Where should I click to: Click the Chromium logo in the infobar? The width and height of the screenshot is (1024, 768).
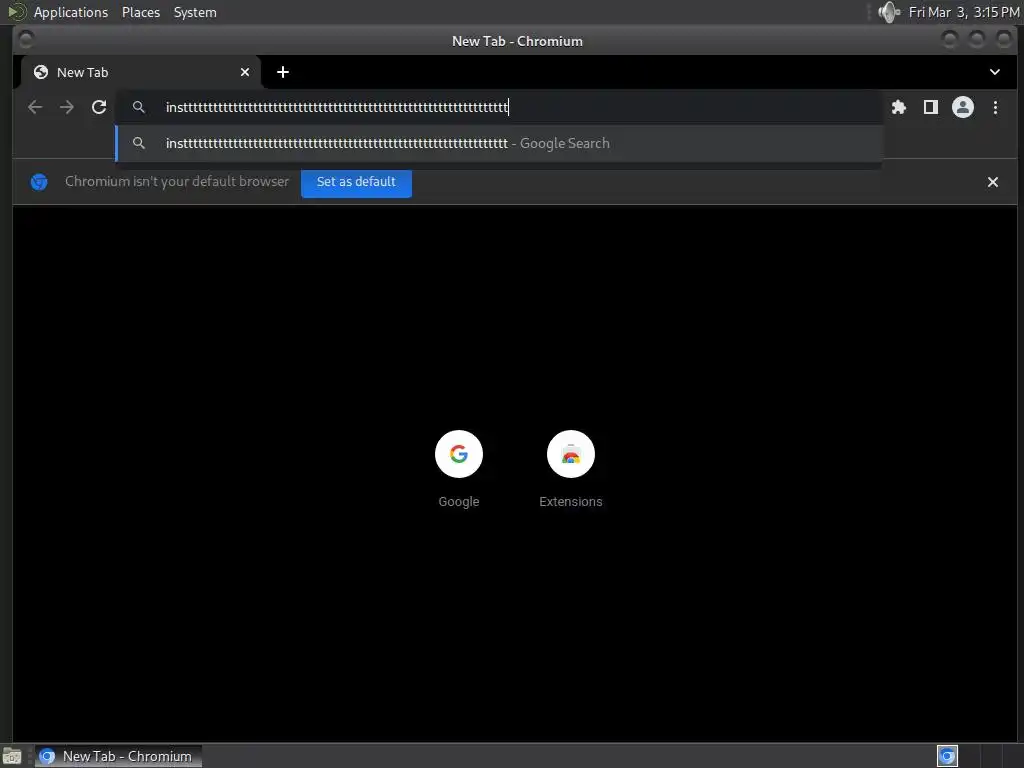[x=39, y=182]
